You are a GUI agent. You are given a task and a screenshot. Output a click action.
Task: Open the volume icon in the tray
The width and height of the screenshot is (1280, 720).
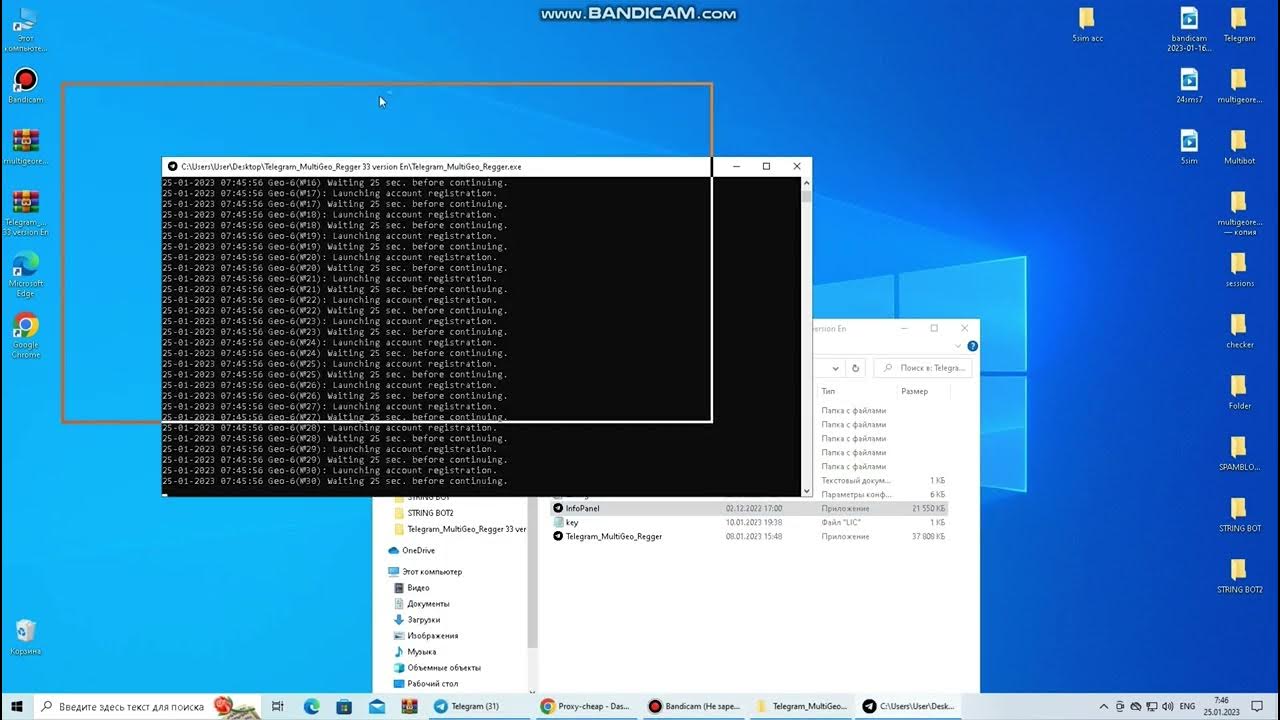tap(1168, 706)
